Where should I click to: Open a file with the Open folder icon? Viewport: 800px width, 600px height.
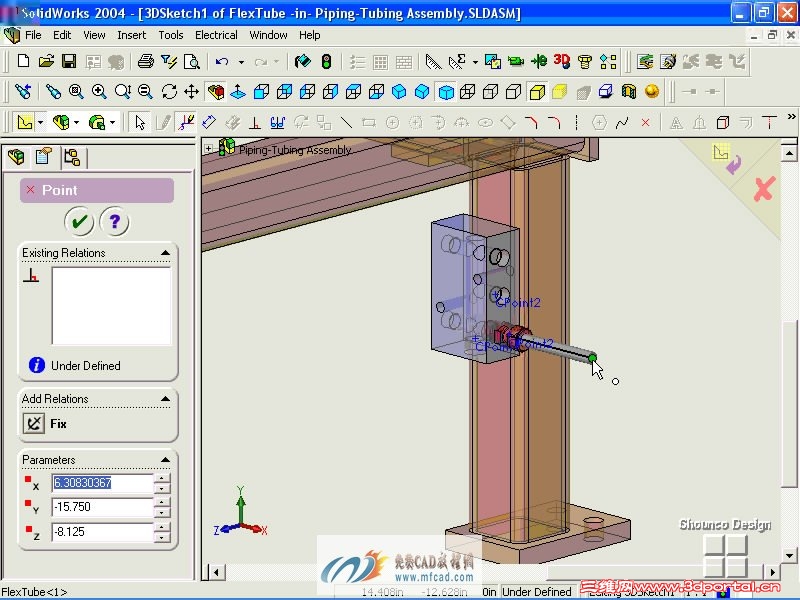(46, 62)
